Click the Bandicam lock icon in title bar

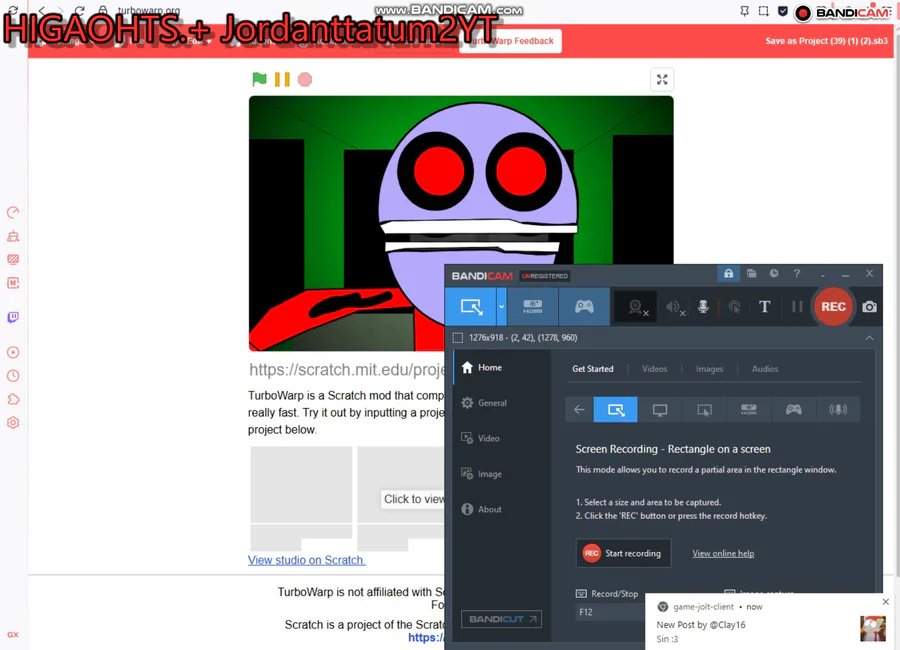pyautogui.click(x=728, y=274)
